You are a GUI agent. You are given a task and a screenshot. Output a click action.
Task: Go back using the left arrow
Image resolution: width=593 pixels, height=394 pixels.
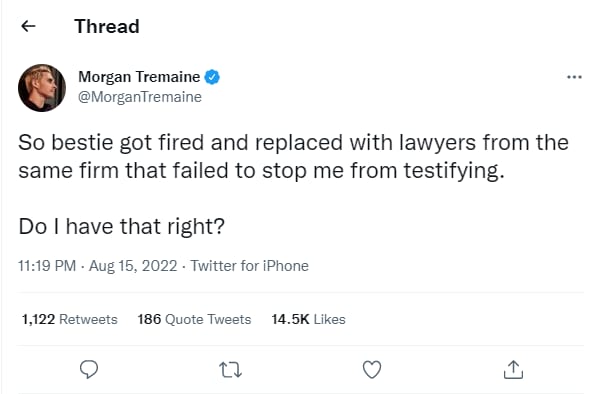coord(28,26)
